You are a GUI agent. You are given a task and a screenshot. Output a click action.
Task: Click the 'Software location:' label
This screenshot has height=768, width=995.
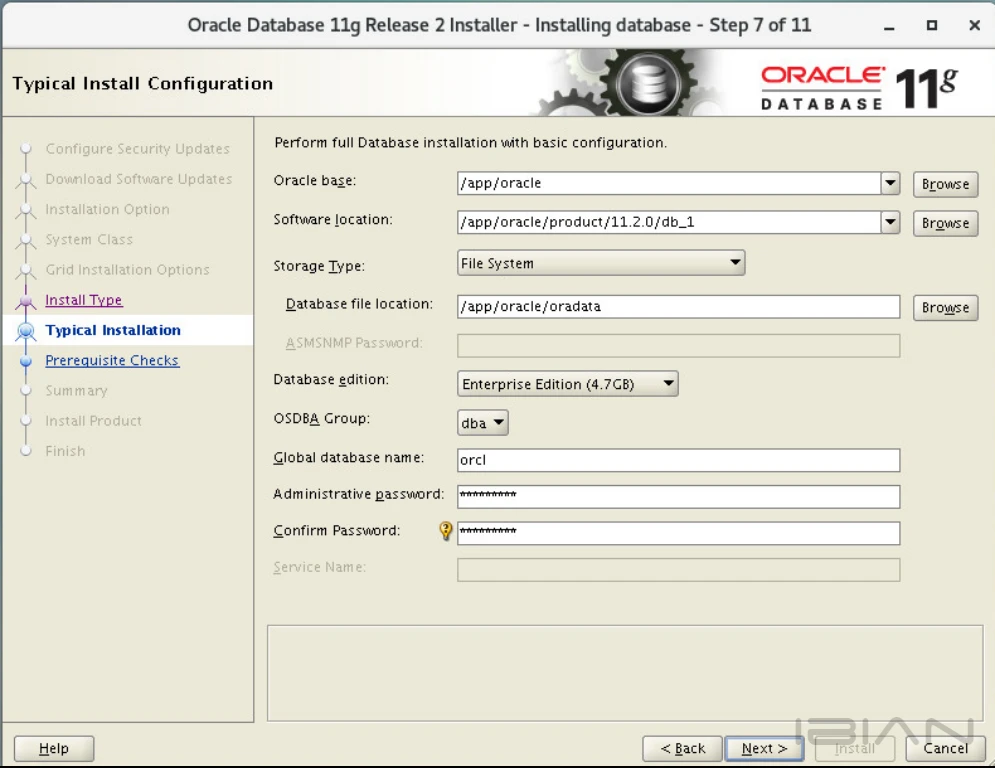(333, 220)
